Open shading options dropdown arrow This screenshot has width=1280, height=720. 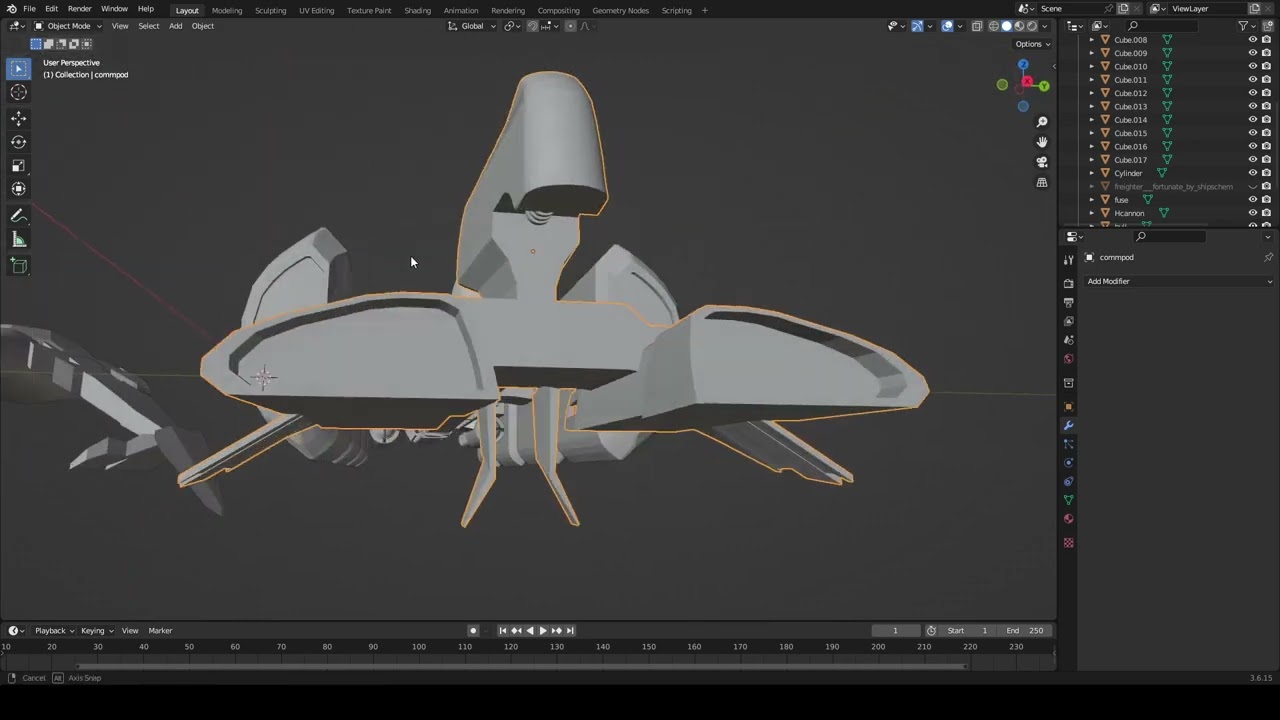(x=1044, y=26)
